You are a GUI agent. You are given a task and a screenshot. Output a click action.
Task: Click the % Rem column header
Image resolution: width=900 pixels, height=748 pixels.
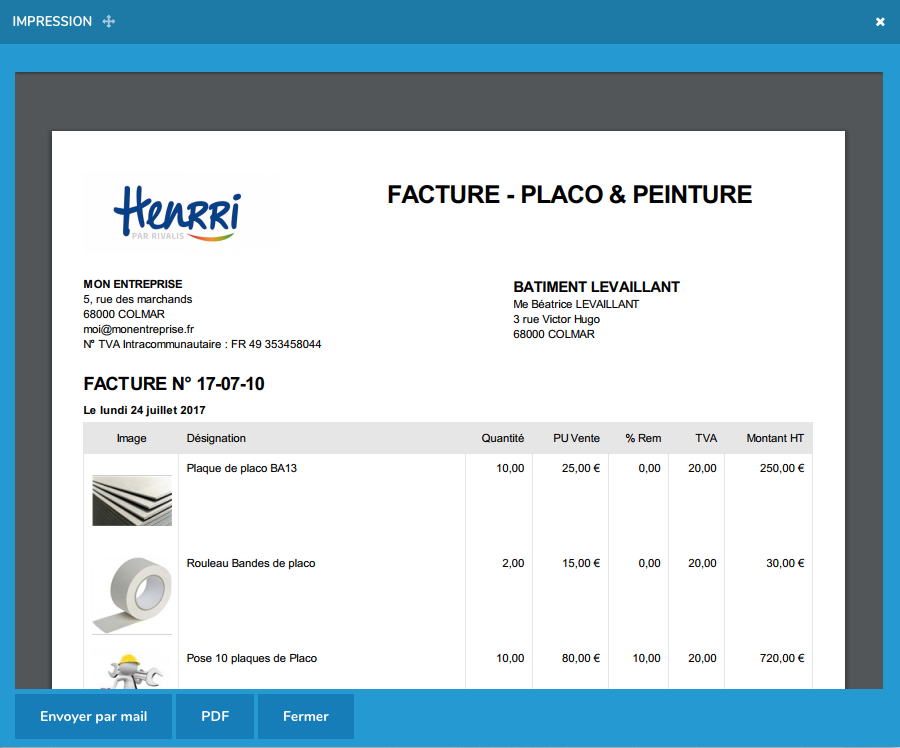(643, 438)
